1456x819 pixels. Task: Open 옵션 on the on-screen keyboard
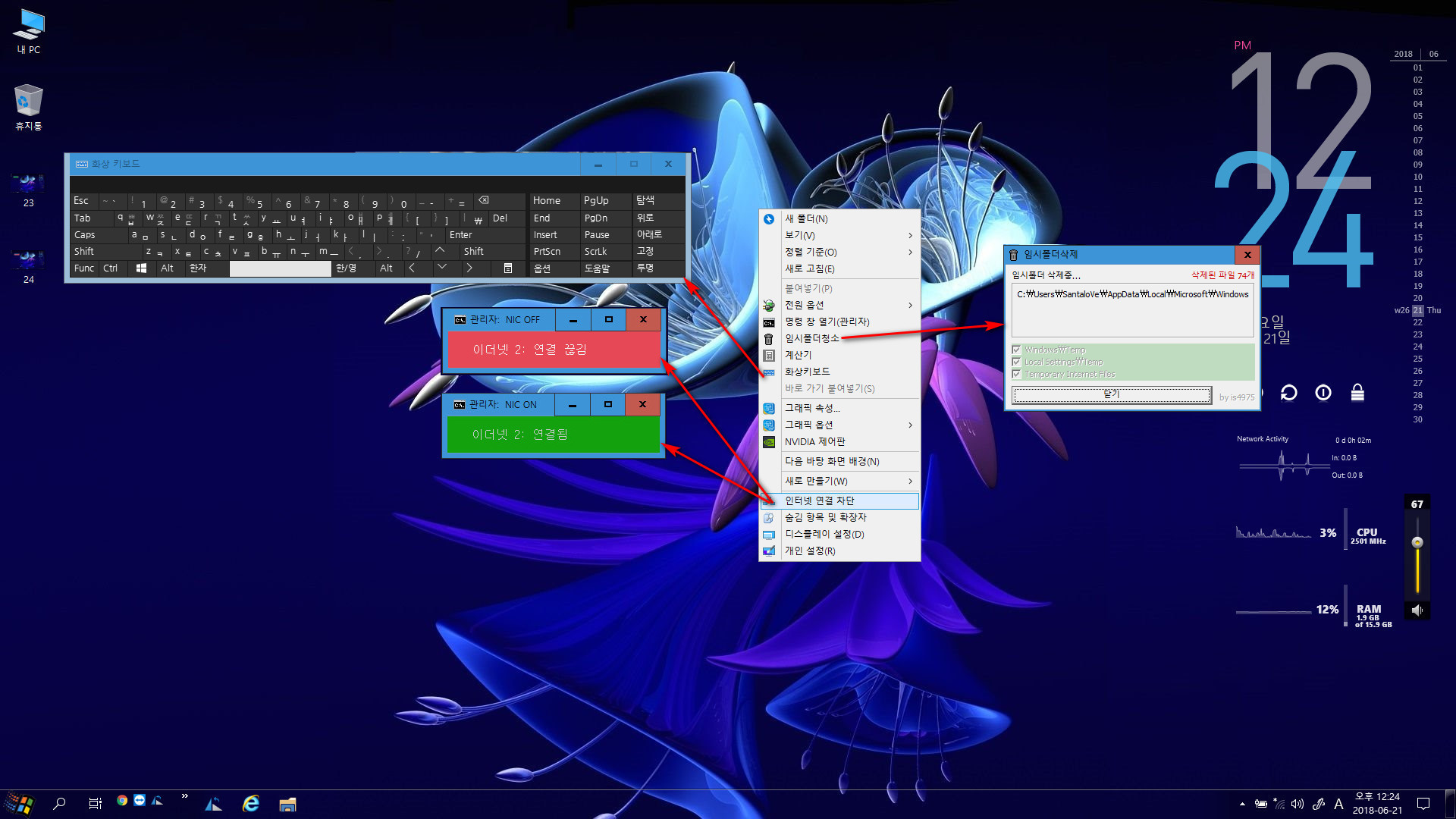click(554, 268)
